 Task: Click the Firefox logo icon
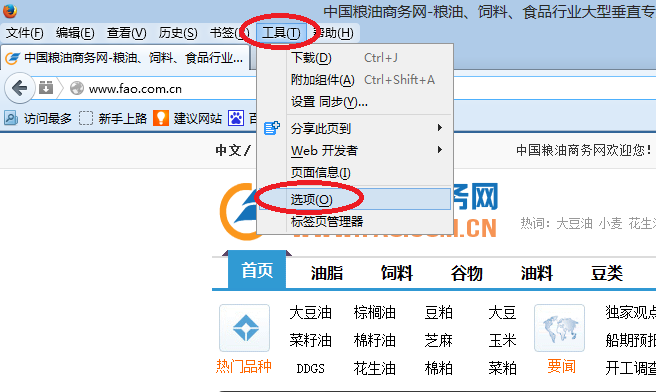(10, 10)
